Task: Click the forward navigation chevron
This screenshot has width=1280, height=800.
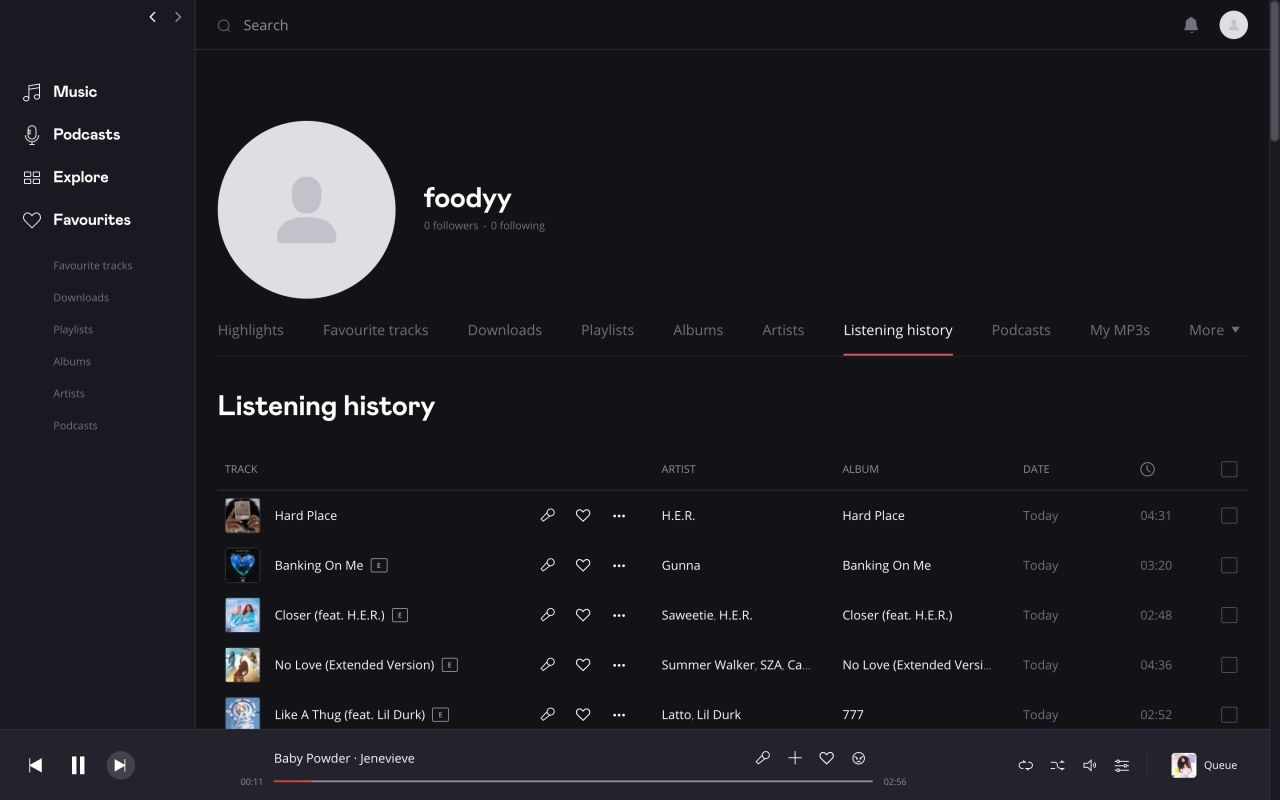Action: (178, 17)
